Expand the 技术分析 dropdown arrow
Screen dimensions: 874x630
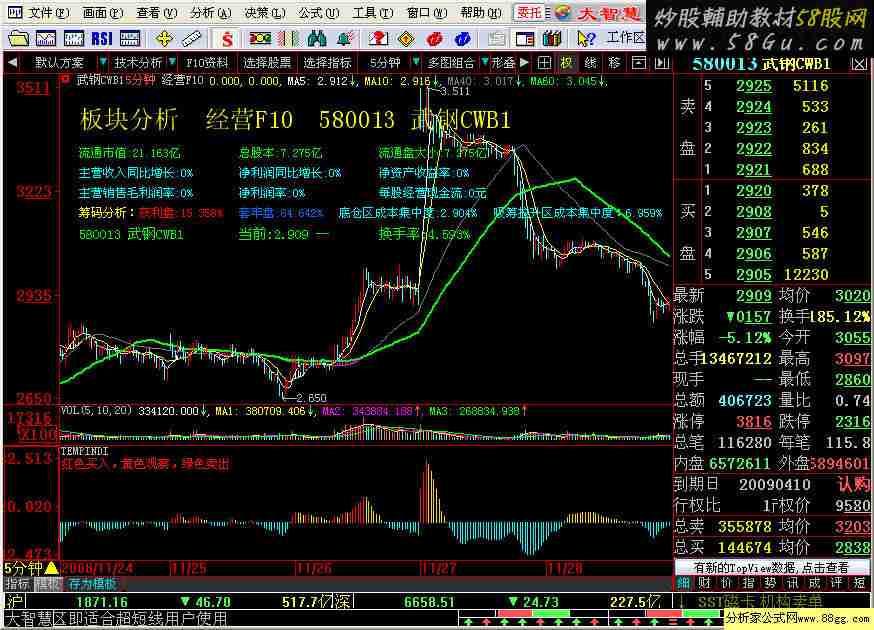172,62
